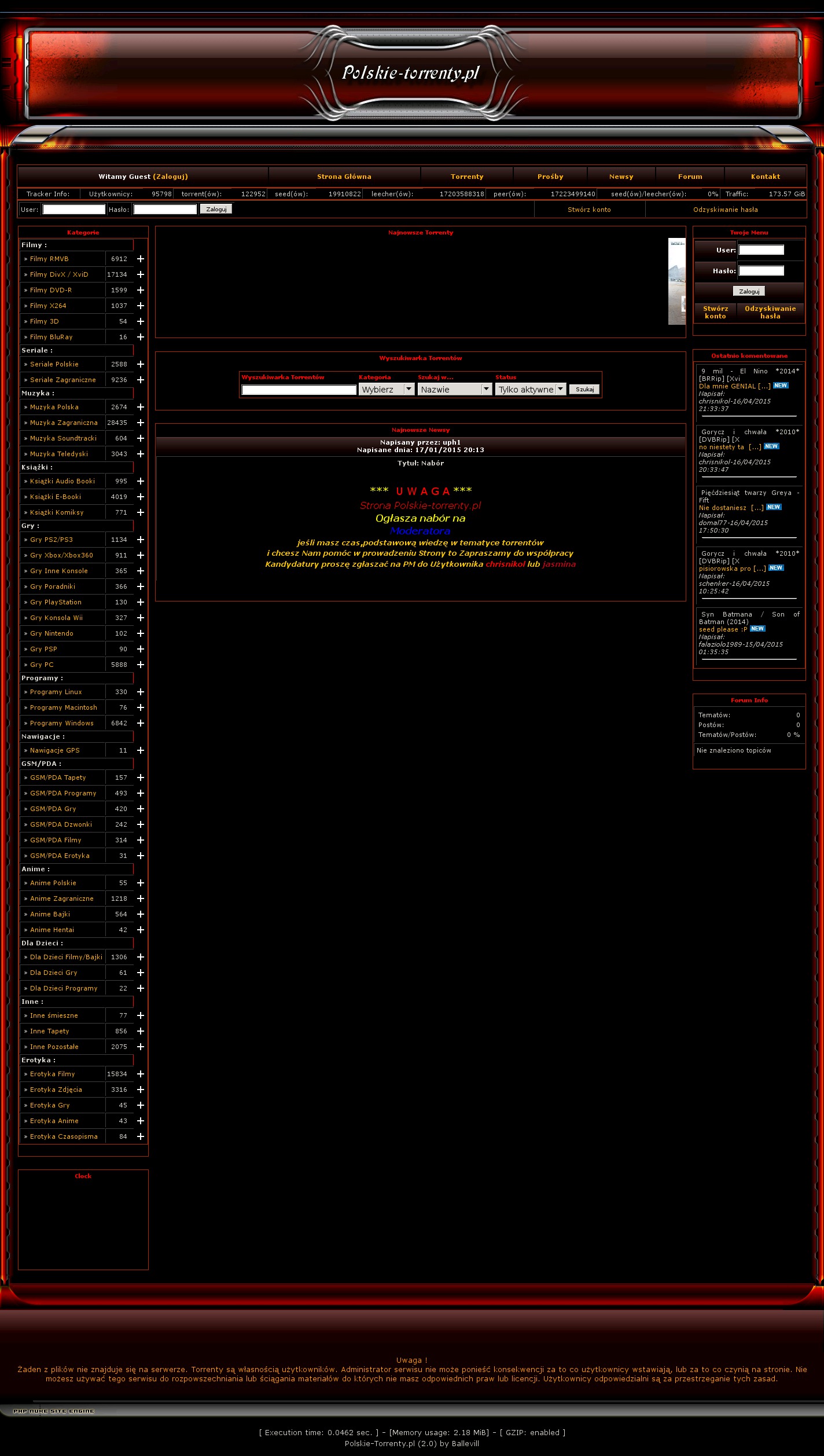
Task: Open the Newsy menu item
Action: pos(621,177)
